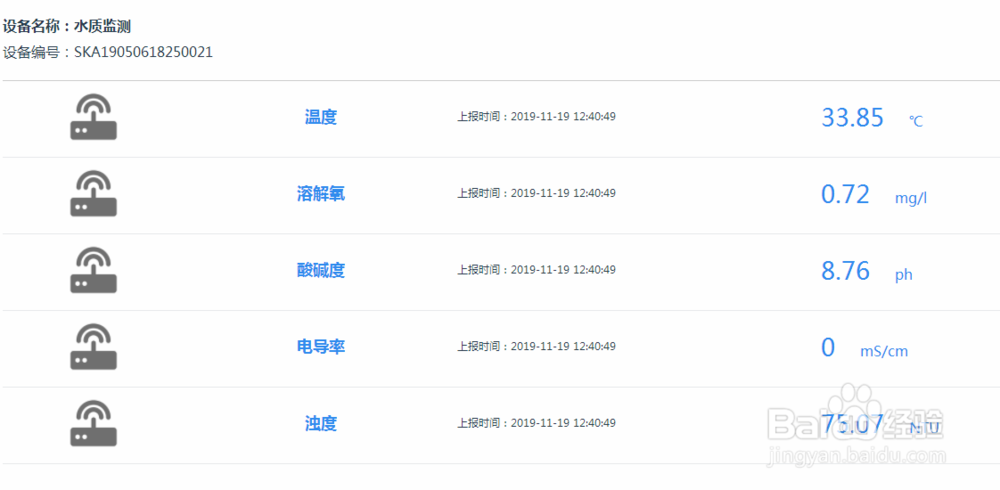Click the device name 水质监测 heading
Viewport: 1000px width, 490px height.
67,27
